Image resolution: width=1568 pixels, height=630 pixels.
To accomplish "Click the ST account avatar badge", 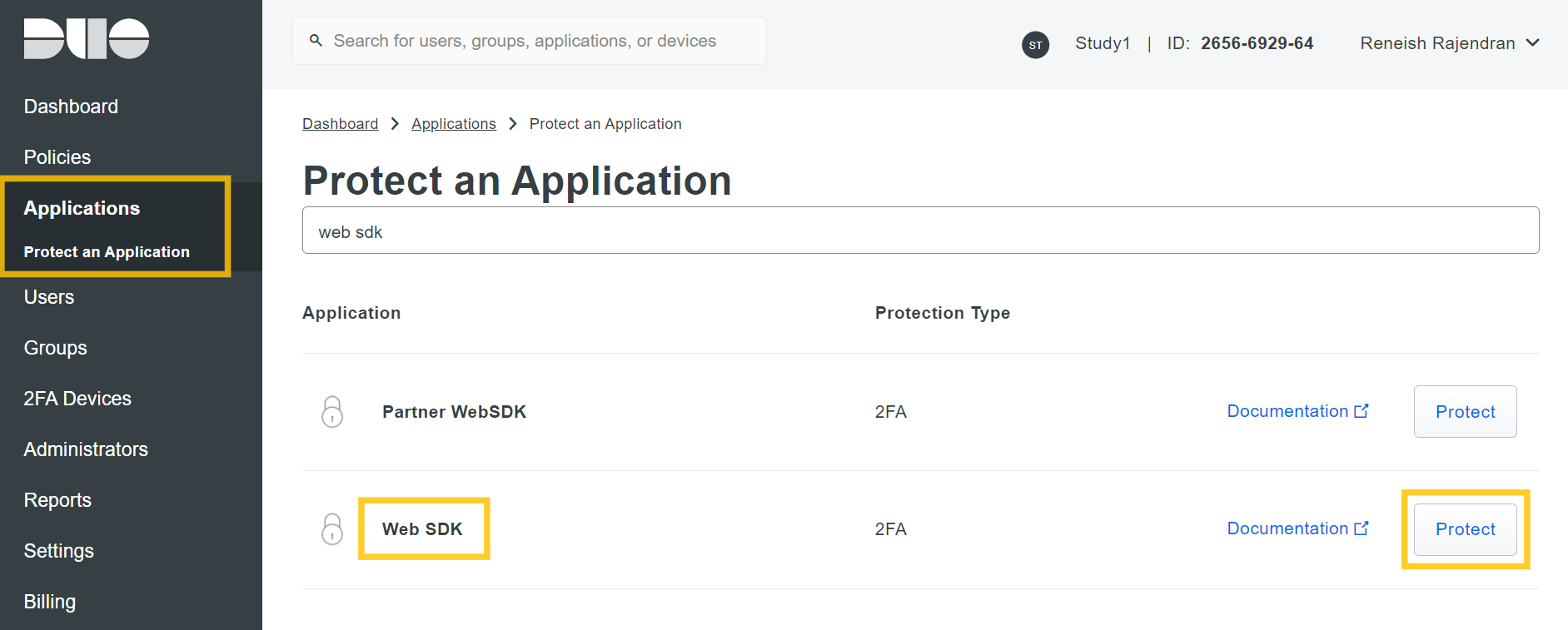I will click(1035, 45).
